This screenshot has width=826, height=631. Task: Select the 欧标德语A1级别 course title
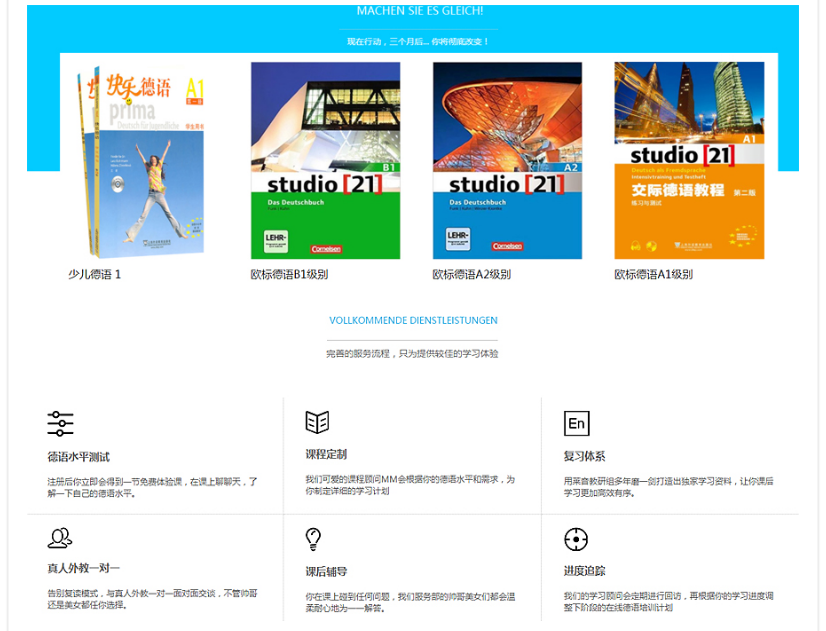[x=653, y=274]
